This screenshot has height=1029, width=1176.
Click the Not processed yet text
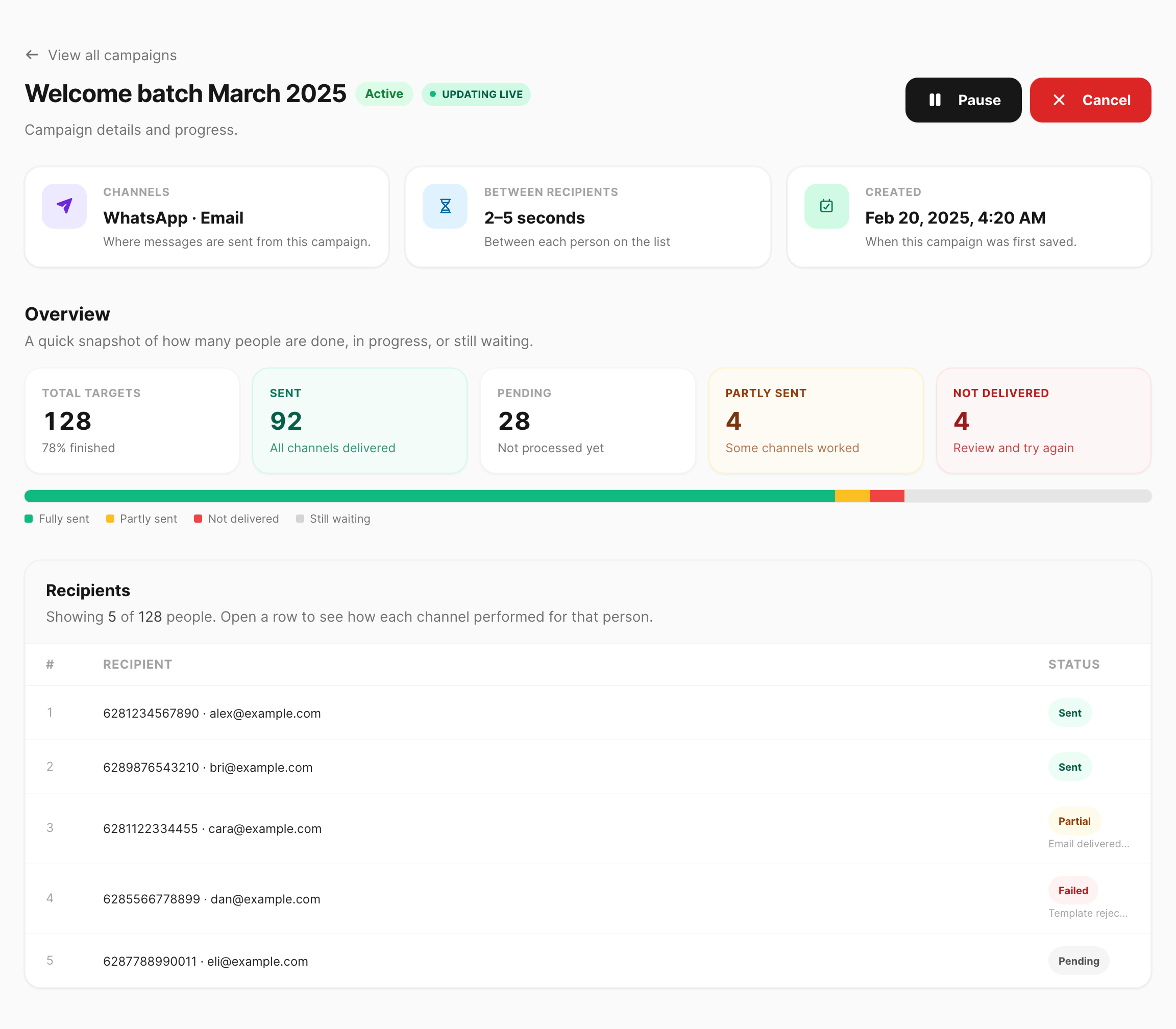(x=551, y=448)
